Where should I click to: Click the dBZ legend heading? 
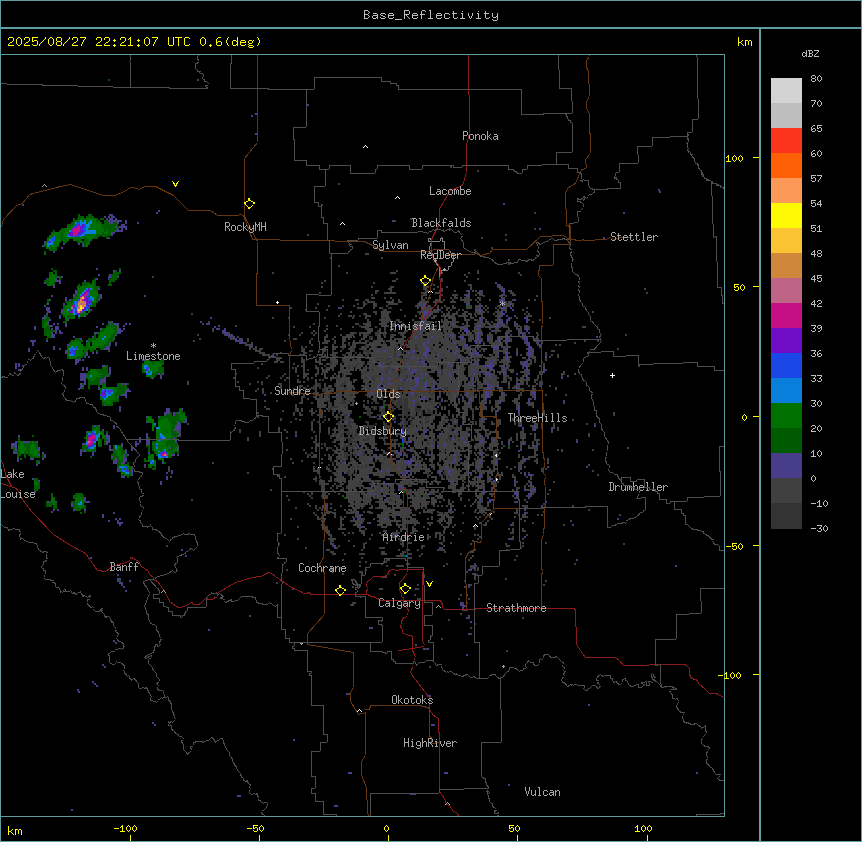point(810,54)
